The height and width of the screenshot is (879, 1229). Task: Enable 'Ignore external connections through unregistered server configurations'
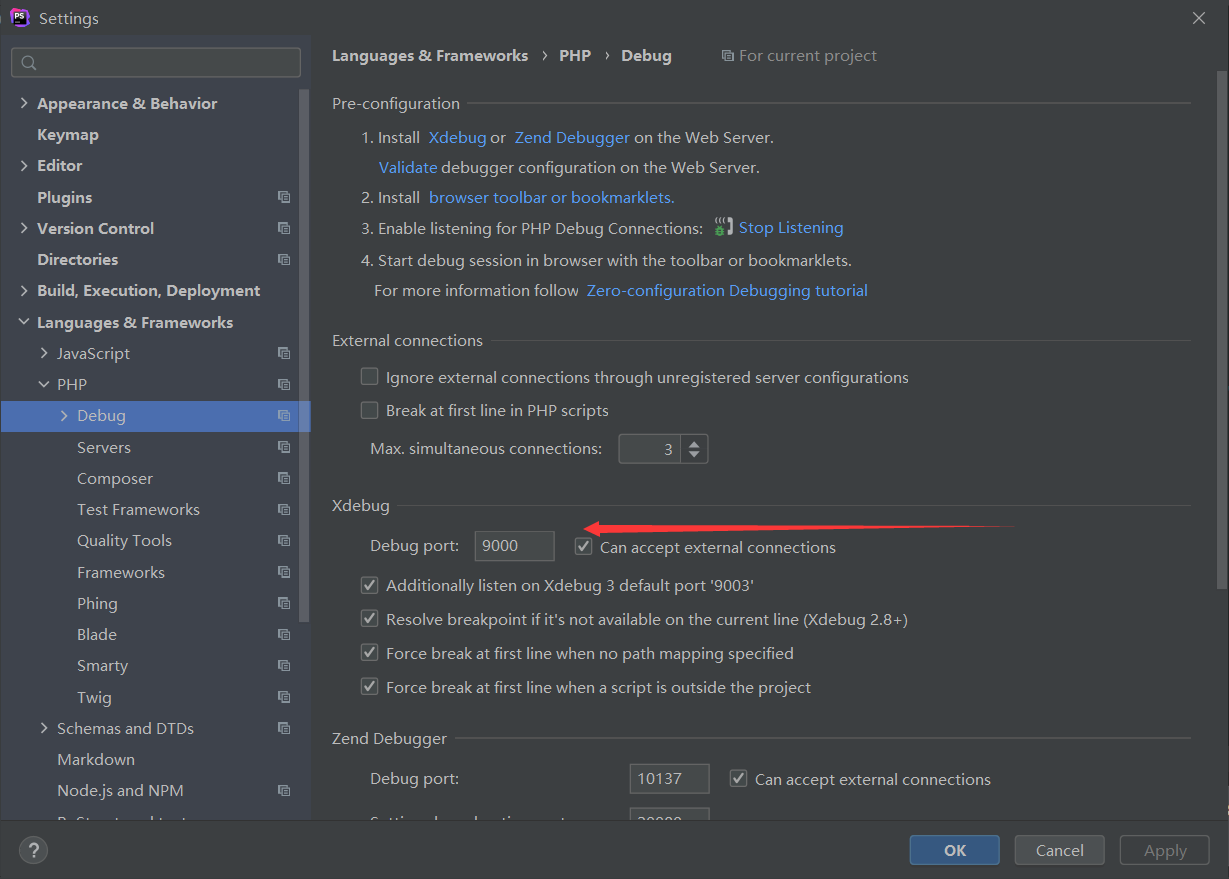370,377
